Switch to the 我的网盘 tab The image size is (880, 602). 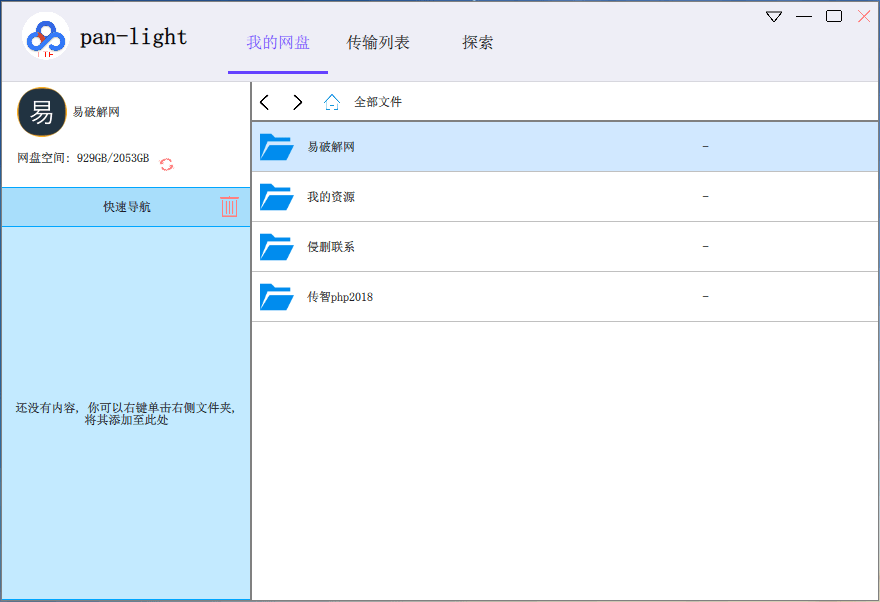[278, 43]
